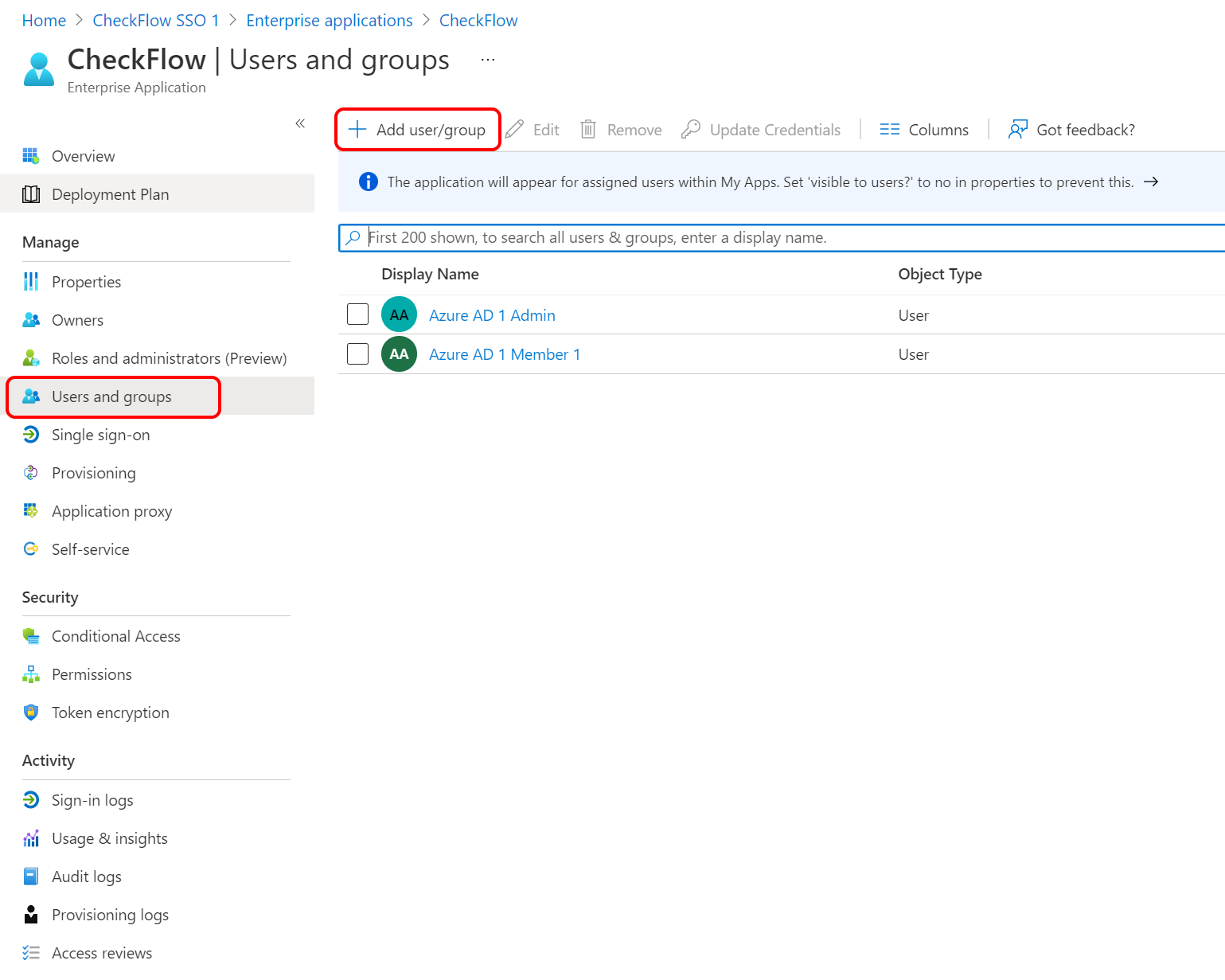Follow the arrow at the end of the info banner
Viewport: 1225px width, 980px height.
pos(1151,182)
